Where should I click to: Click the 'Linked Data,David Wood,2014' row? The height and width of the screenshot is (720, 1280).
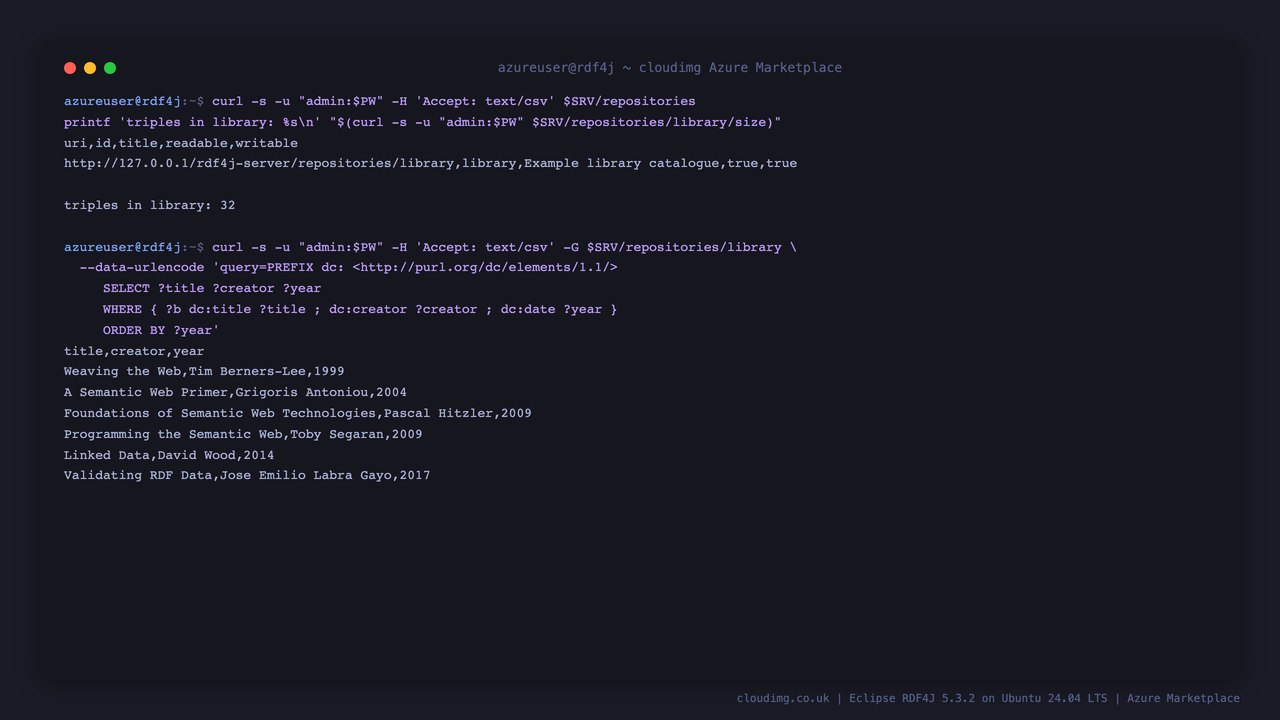[169, 455]
